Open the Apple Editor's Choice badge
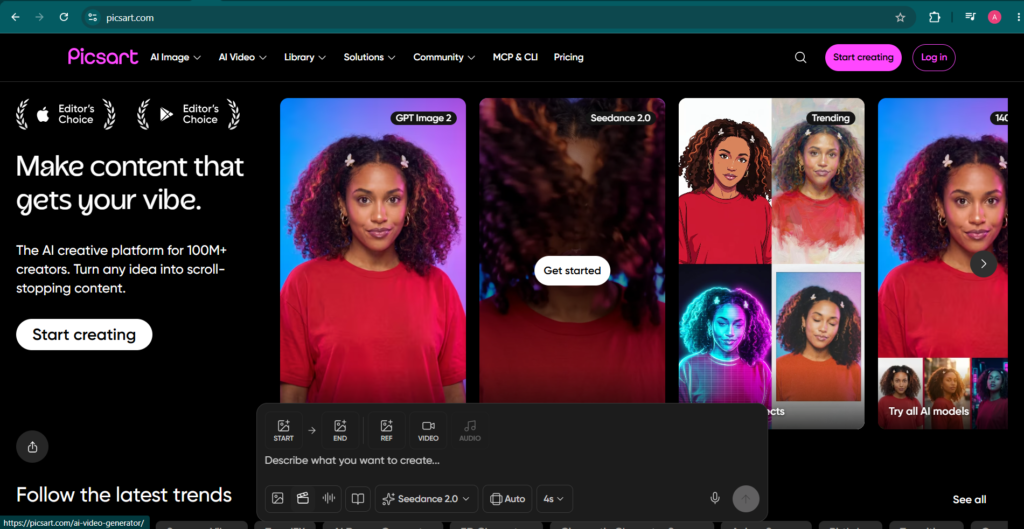The height and width of the screenshot is (529, 1024). (x=66, y=114)
